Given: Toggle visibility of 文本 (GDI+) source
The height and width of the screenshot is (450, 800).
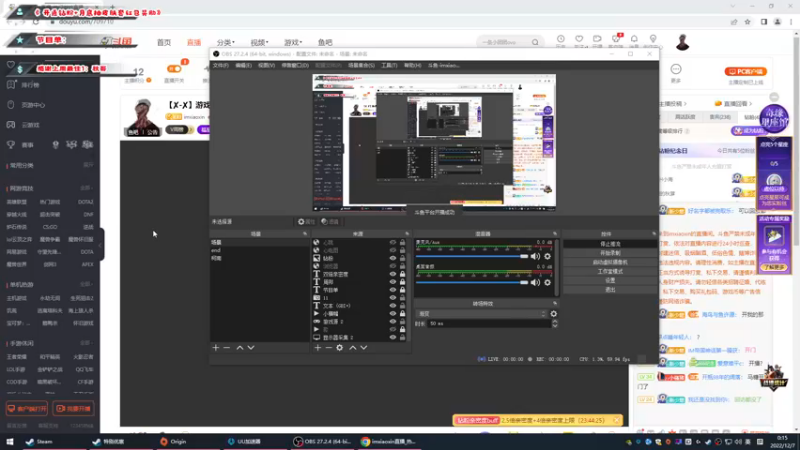Looking at the screenshot, I should click(393, 306).
